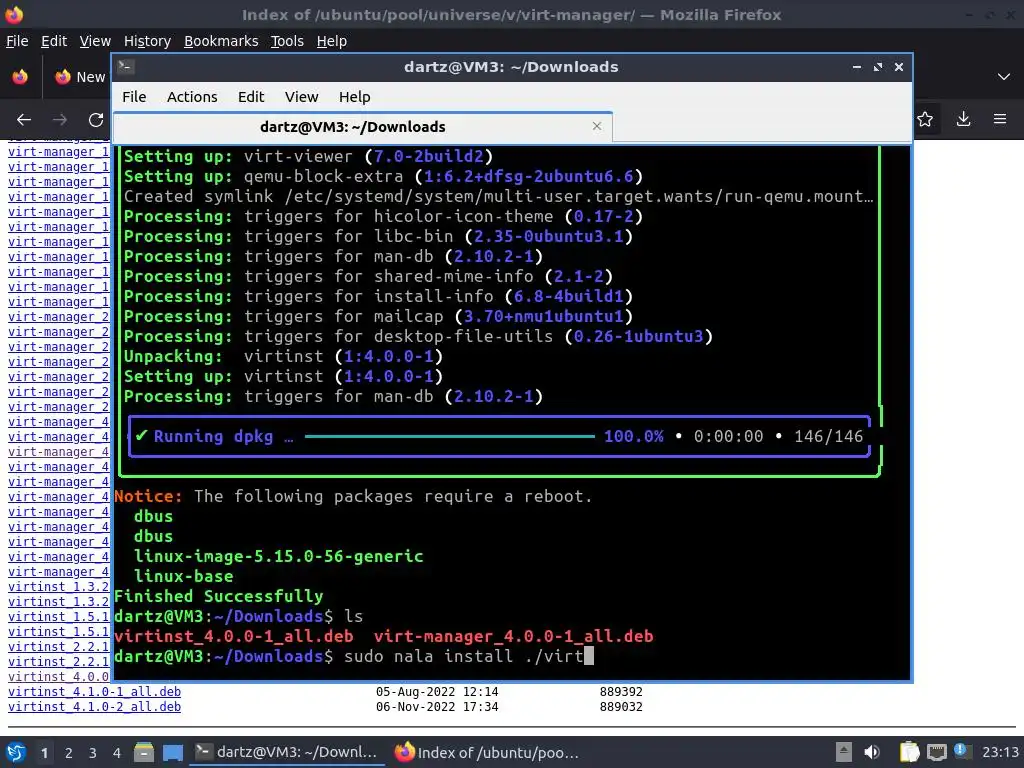The height and width of the screenshot is (768, 1024).
Task: Switch to the Firefox taskbar entry
Action: [487, 752]
